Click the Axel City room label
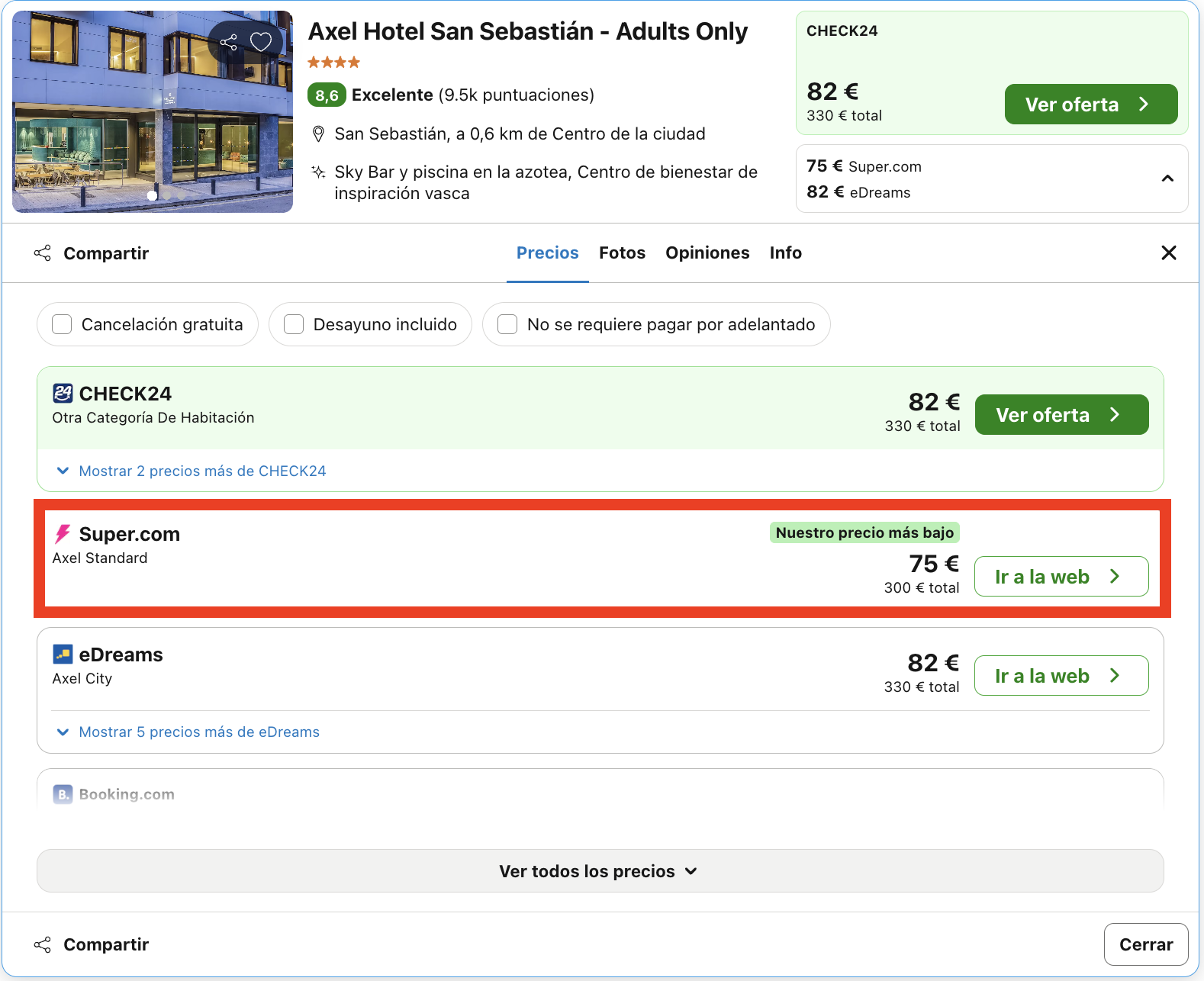The height and width of the screenshot is (981, 1204). coord(82,679)
